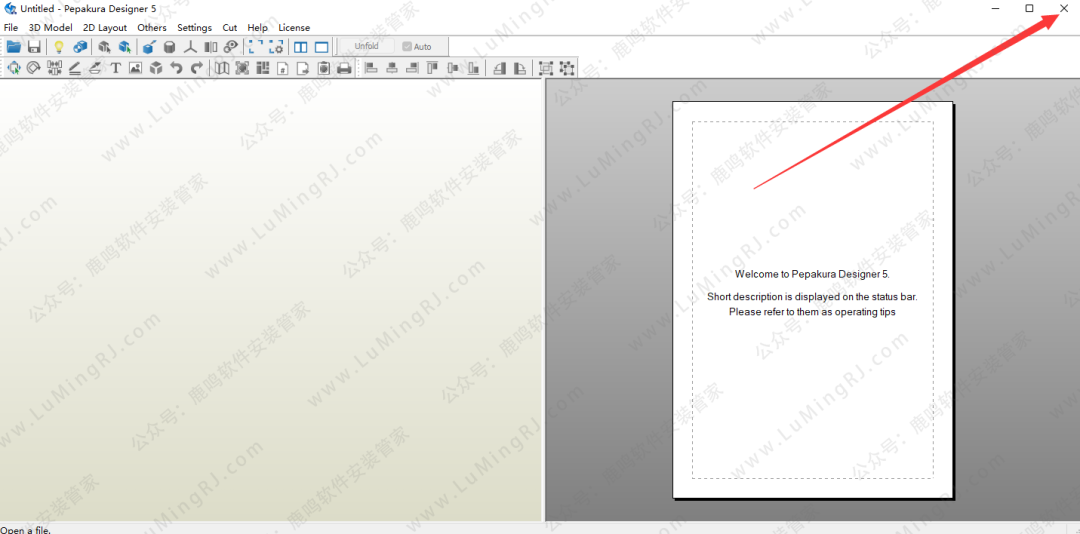Open the Settings menu

pos(194,28)
